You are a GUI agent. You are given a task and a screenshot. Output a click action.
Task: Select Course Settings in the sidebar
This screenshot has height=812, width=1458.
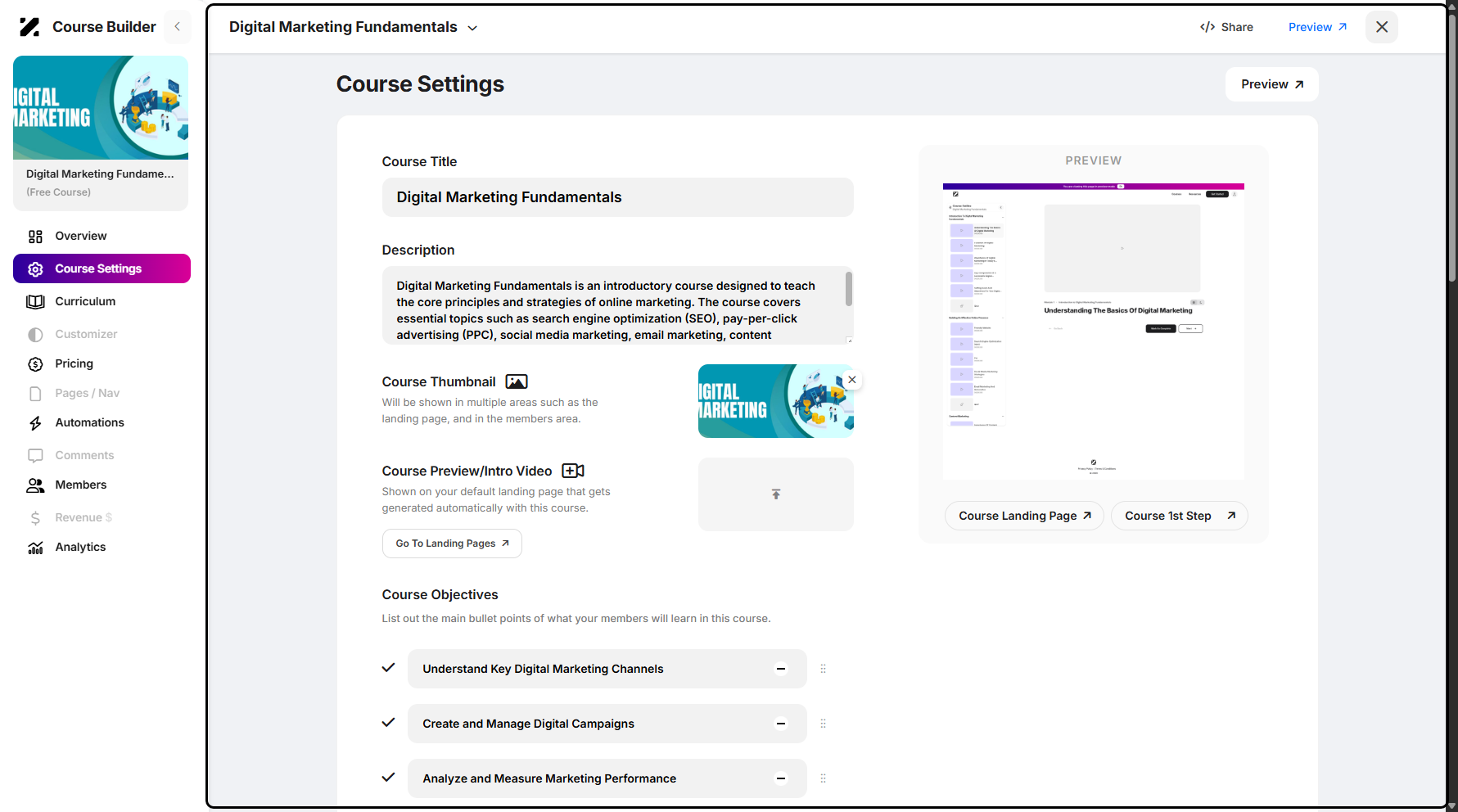pos(102,268)
